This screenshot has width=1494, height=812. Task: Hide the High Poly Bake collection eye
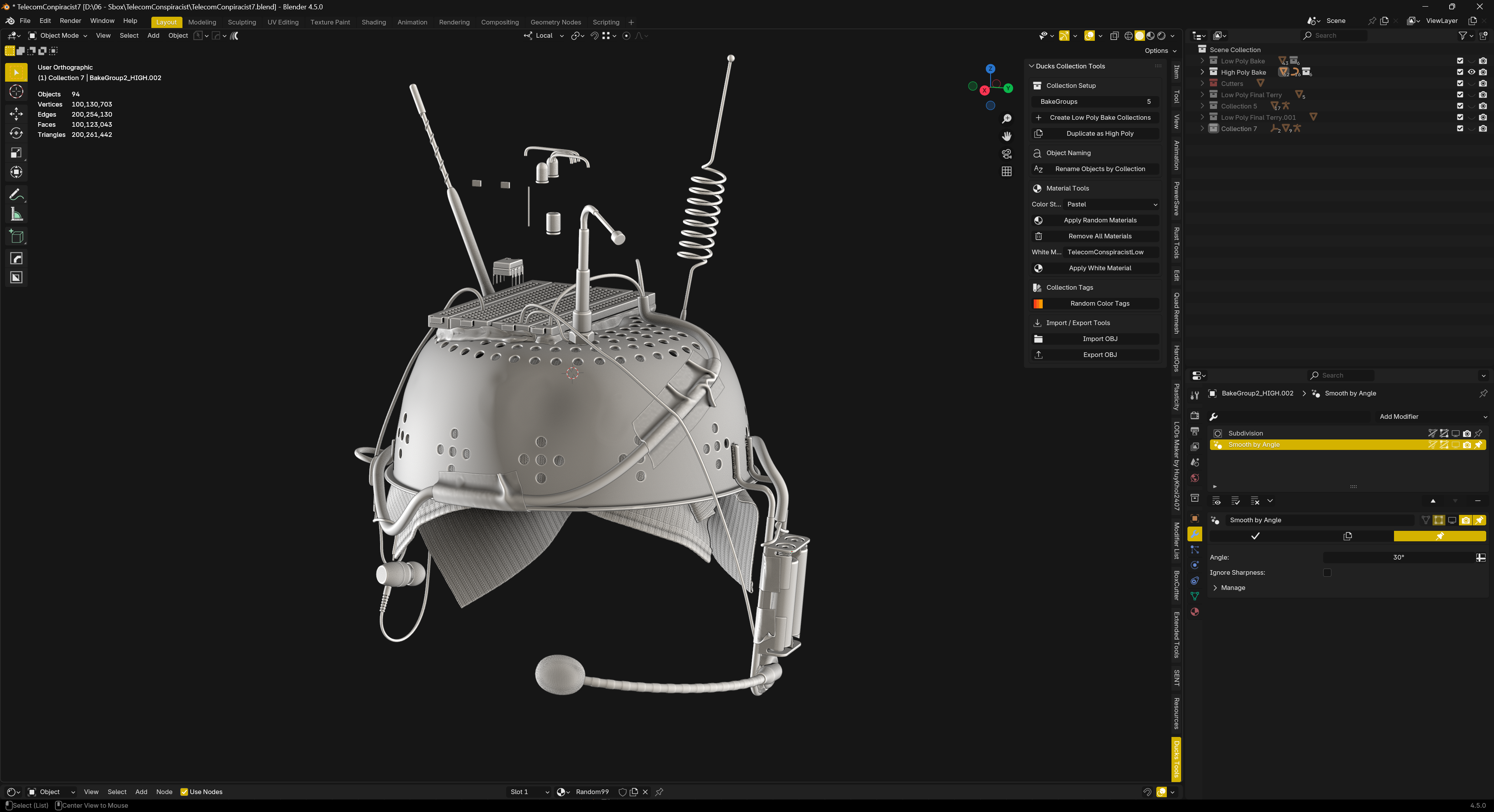point(1471,72)
